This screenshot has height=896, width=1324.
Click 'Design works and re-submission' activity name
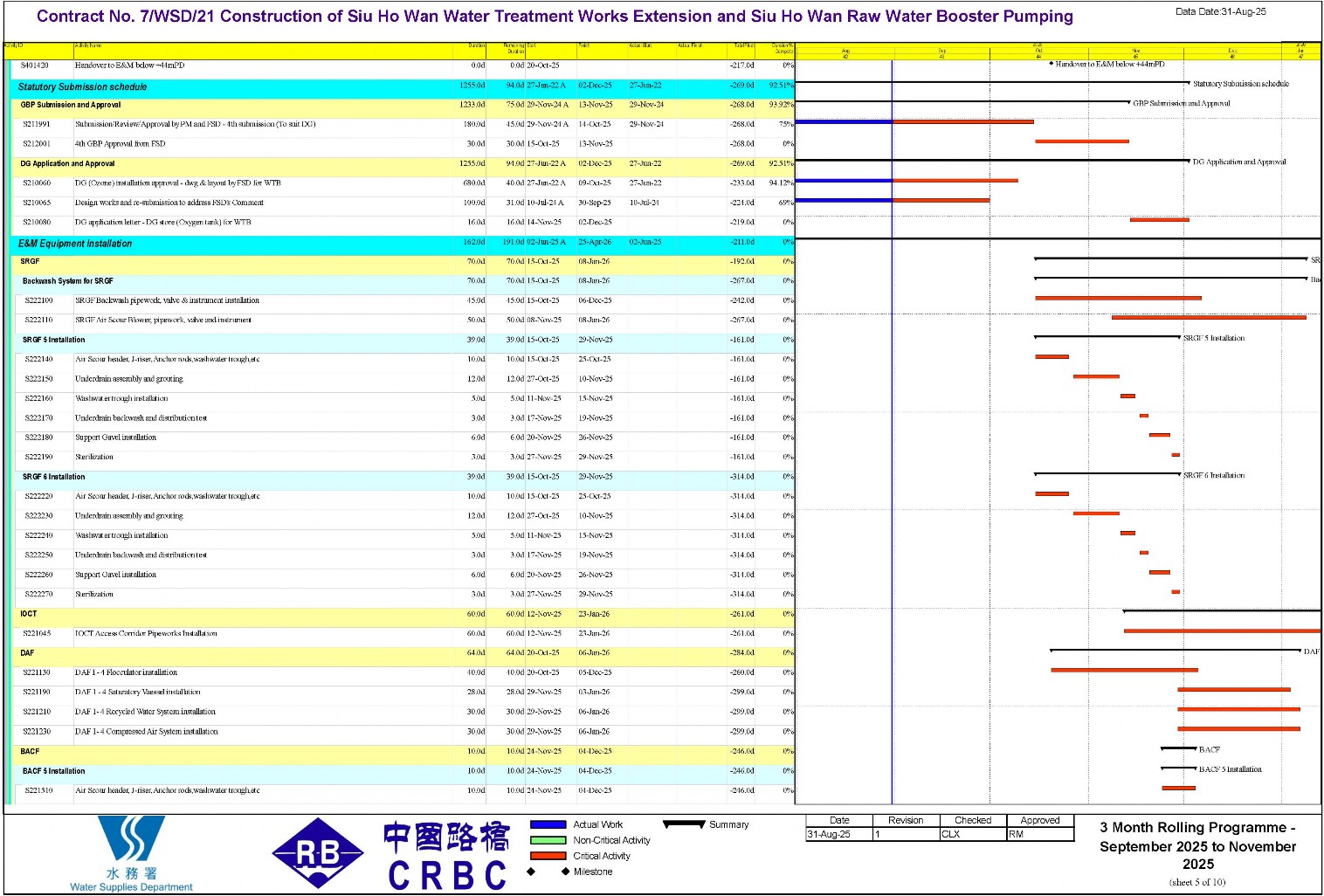tap(169, 203)
